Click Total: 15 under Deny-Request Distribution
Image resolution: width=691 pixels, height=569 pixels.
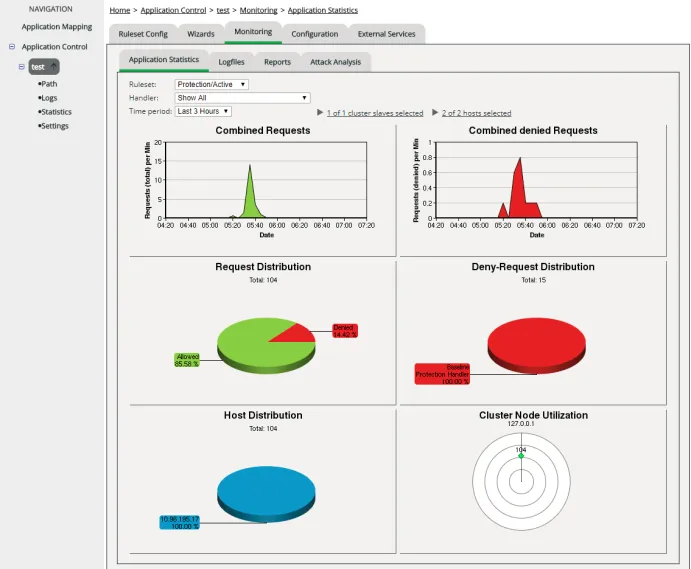[x=533, y=280]
